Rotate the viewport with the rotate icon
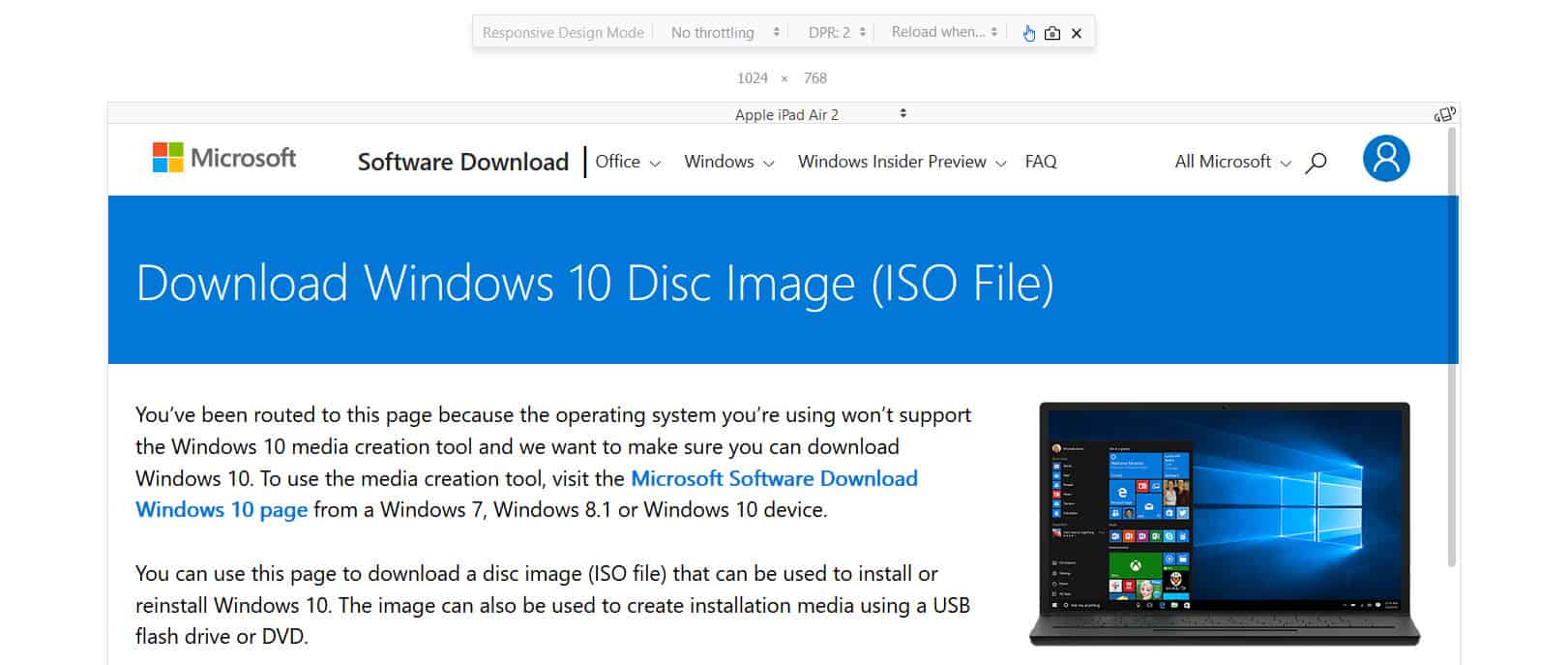Viewport: 1568px width, 665px height. (1444, 114)
